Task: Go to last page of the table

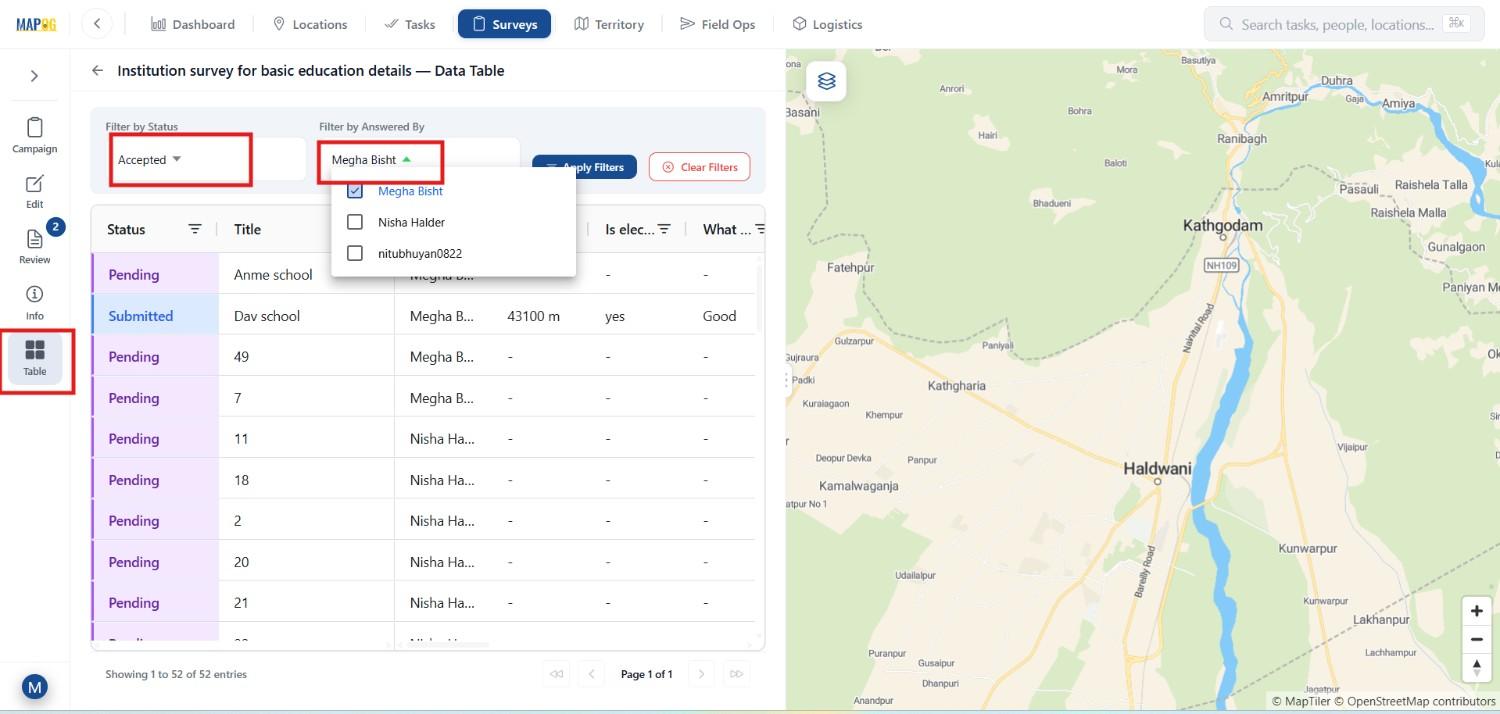Action: pyautogui.click(x=737, y=674)
